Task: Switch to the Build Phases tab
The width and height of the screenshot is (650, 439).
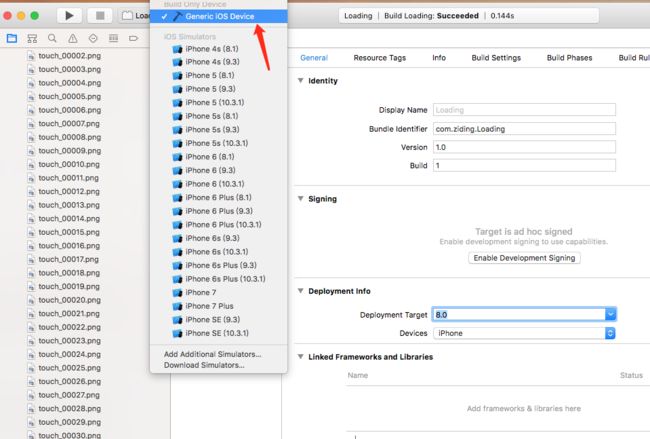Action: point(569,58)
